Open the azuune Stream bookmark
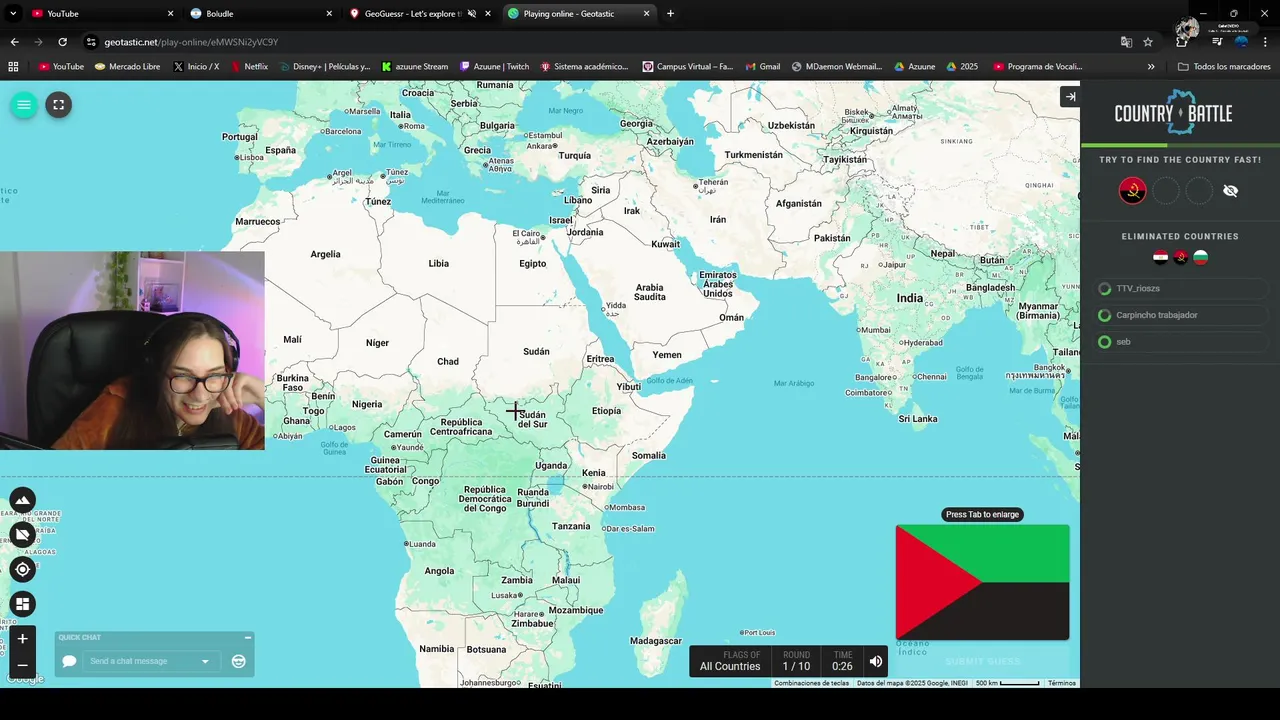This screenshot has width=1280, height=720. click(x=415, y=67)
